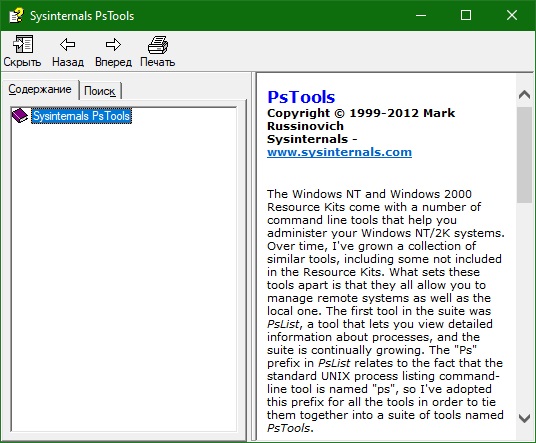Close the Sysinternals PsTools window
Screen dimensions: 536x443
point(512,15)
